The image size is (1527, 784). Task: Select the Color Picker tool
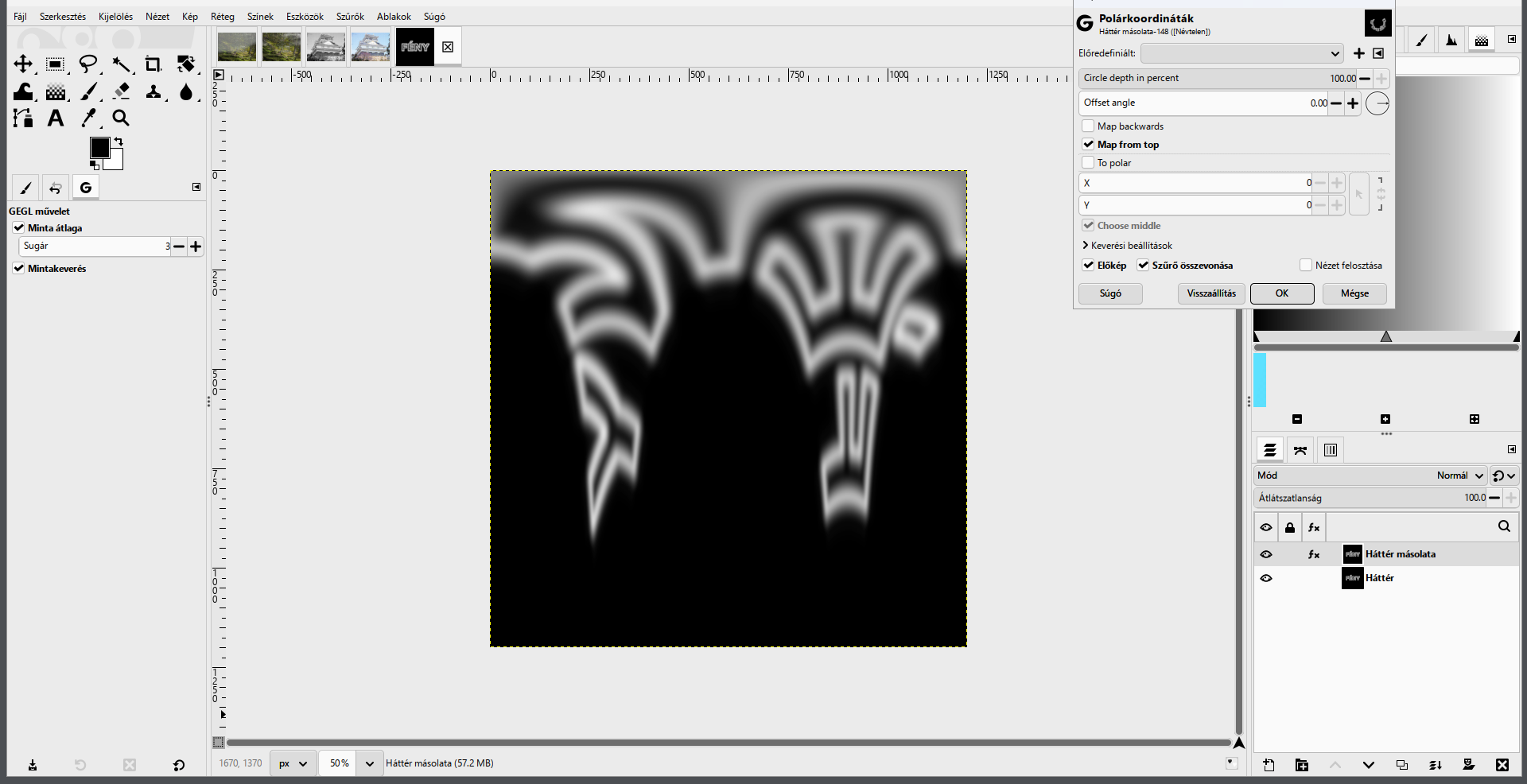(88, 118)
